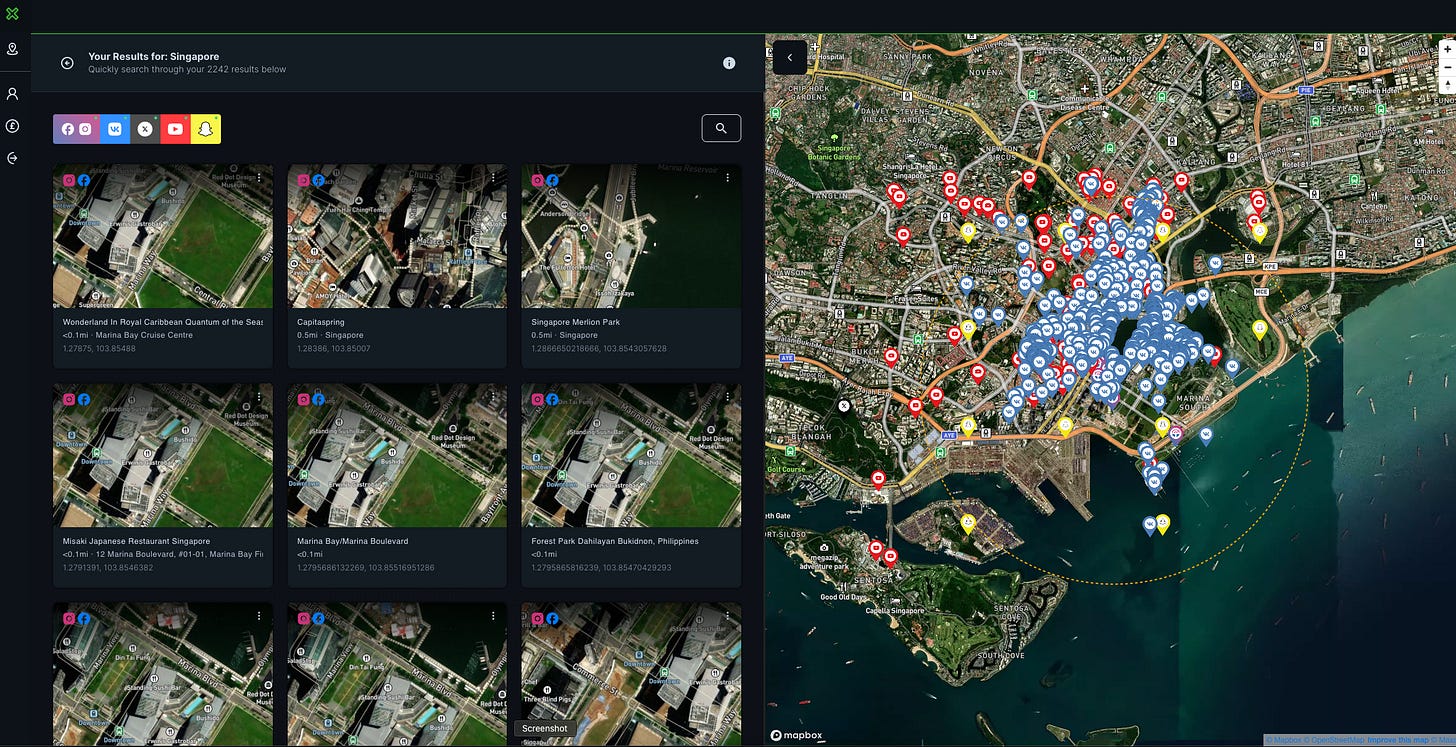
Task: Click Instagram icon on Wonderland In Royal Caribbean card
Action: [x=70, y=180]
